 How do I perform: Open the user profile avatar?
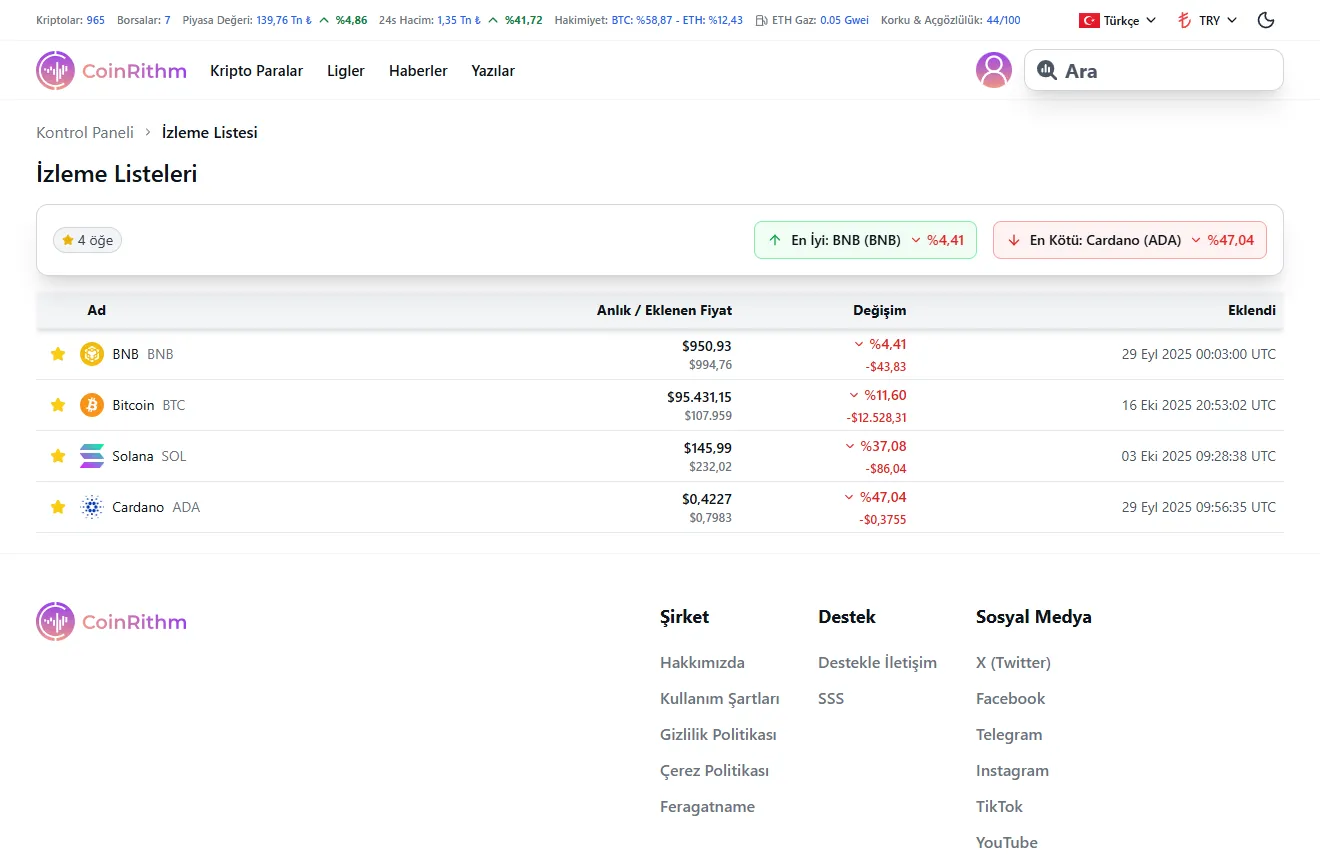point(993,70)
